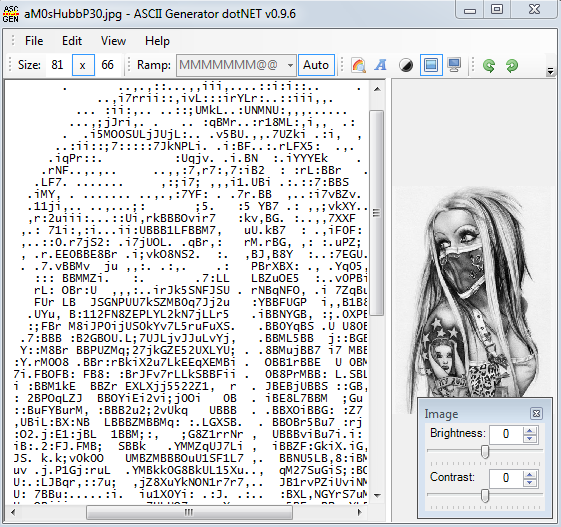This screenshot has width=561, height=527.
Task: Click the monitor full screen icon
Action: pos(454,65)
